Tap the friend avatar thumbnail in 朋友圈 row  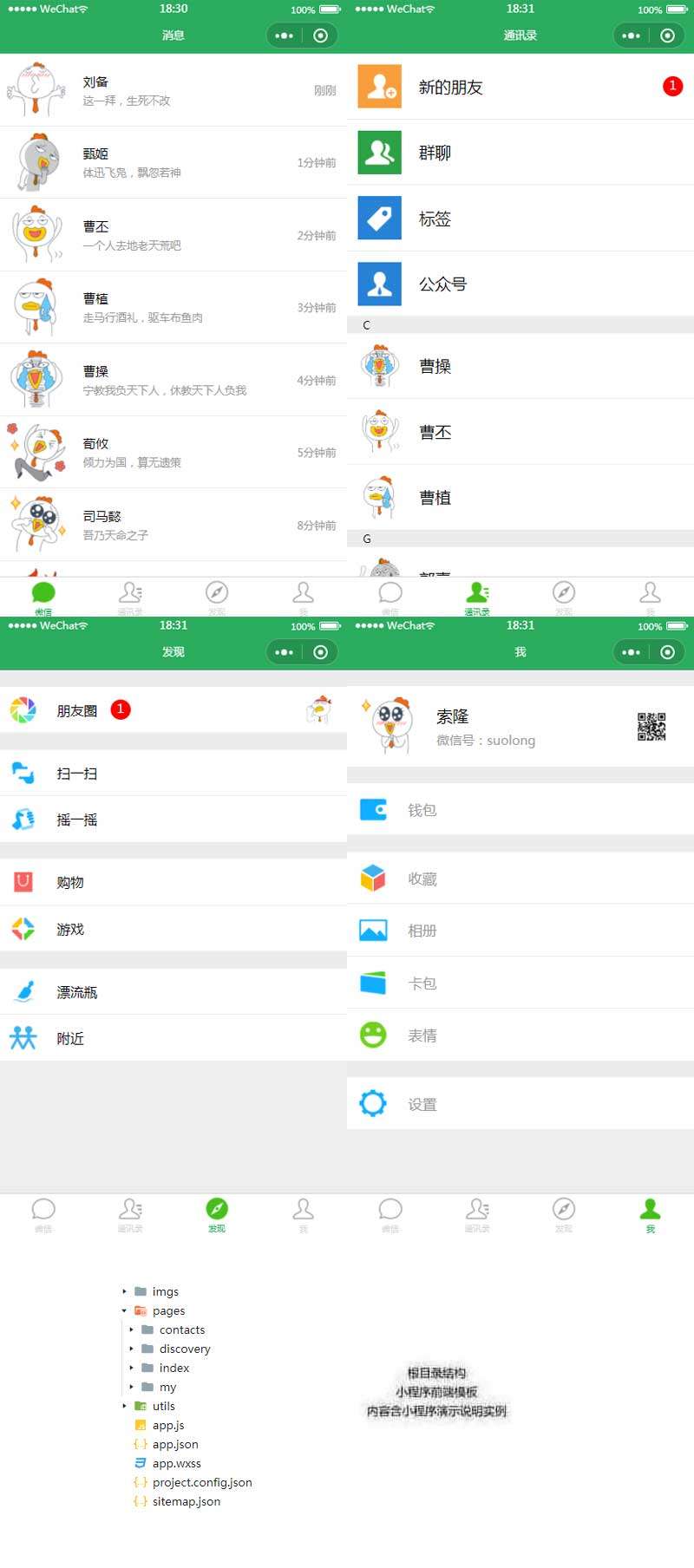point(319,709)
